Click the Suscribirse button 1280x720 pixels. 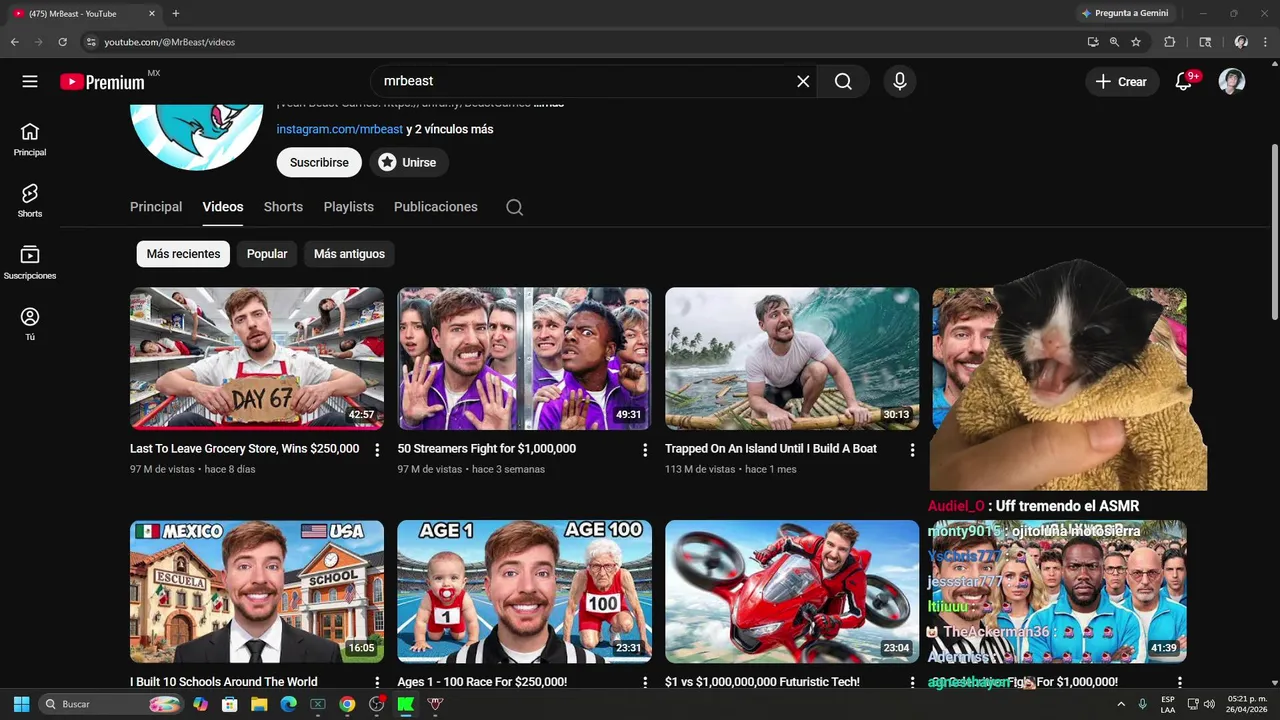tap(319, 162)
